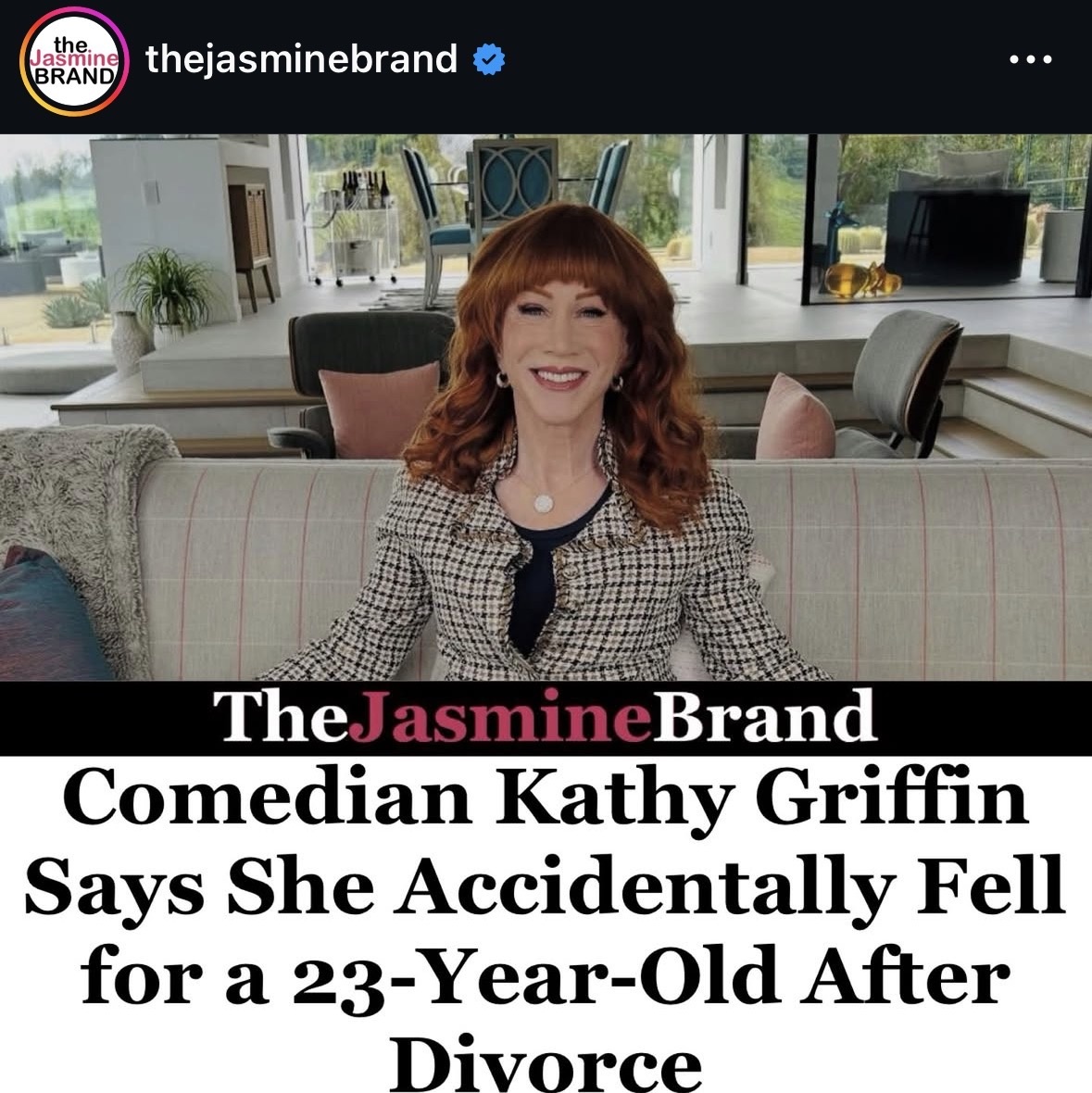Image resolution: width=1092 pixels, height=1093 pixels.
Task: Tap the TheJasmineBrand banner logo
Action: coord(545,716)
